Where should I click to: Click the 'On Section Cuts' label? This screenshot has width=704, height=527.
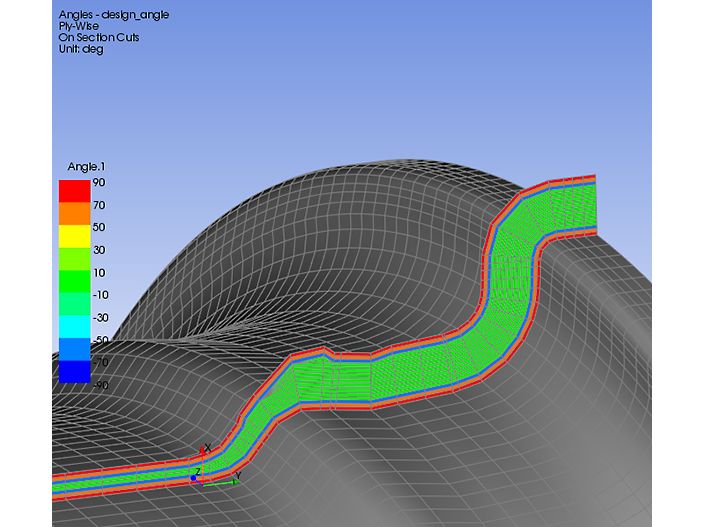click(99, 37)
